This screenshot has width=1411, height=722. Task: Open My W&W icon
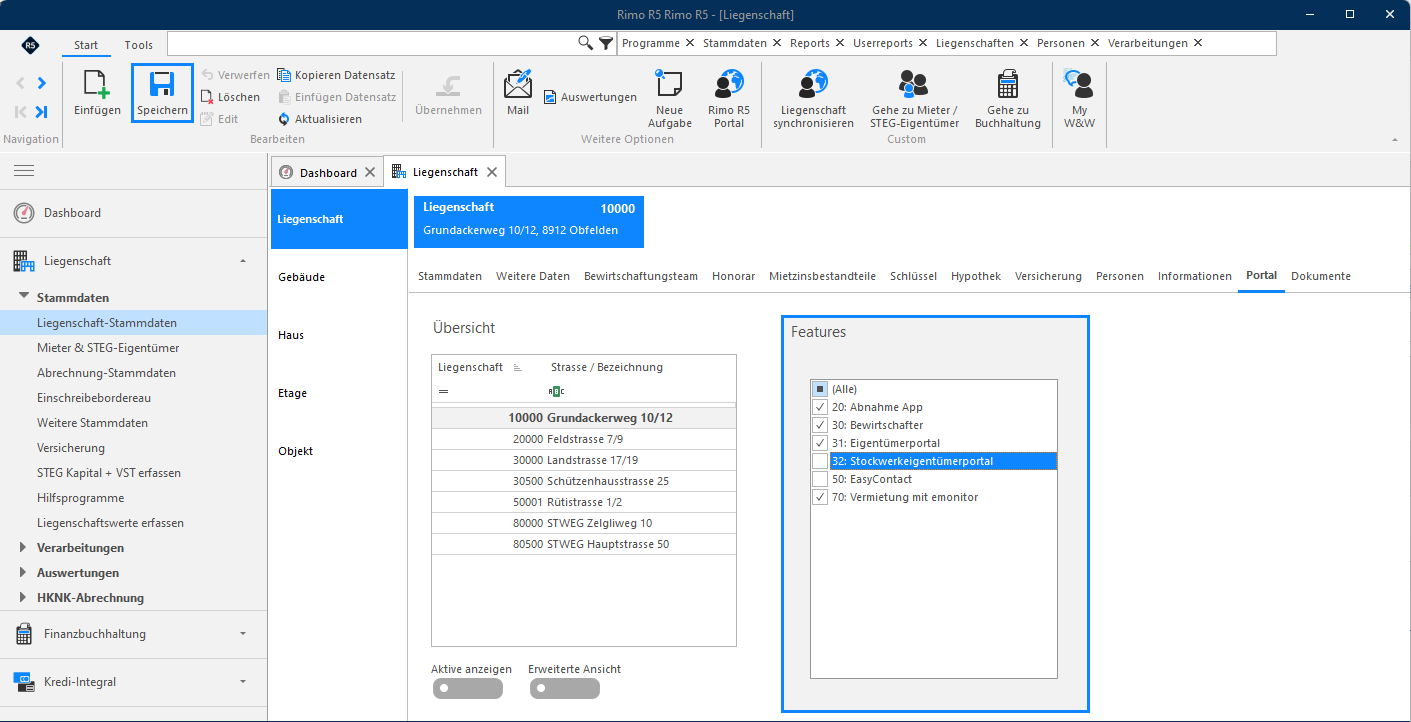(x=1079, y=84)
